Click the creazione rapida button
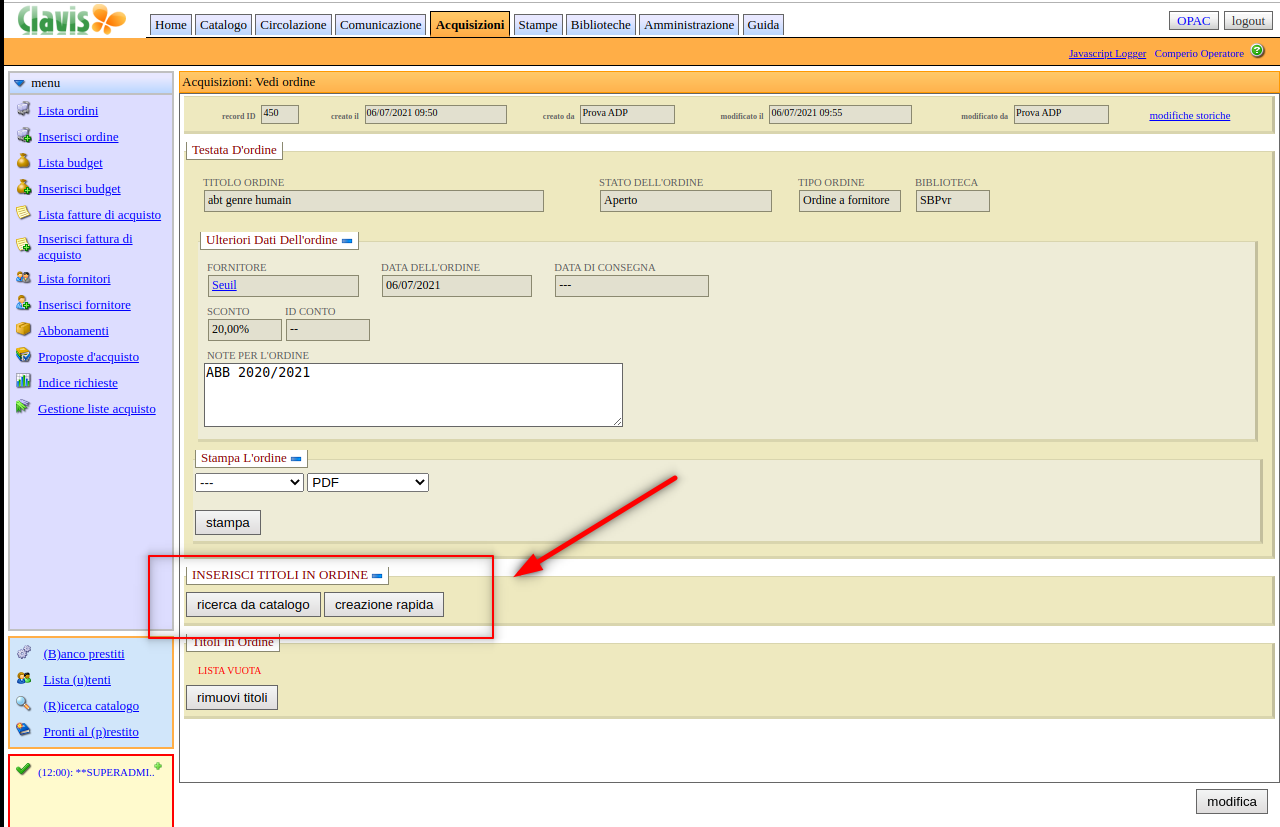1280x827 pixels. tap(384, 604)
